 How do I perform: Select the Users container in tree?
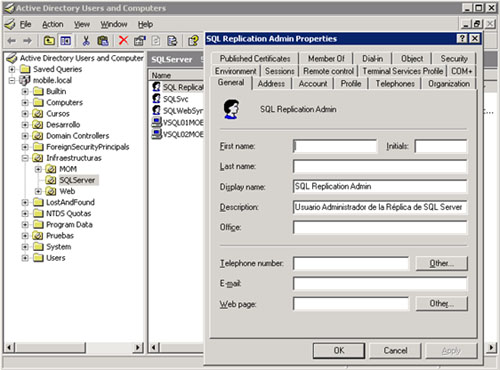point(56,258)
